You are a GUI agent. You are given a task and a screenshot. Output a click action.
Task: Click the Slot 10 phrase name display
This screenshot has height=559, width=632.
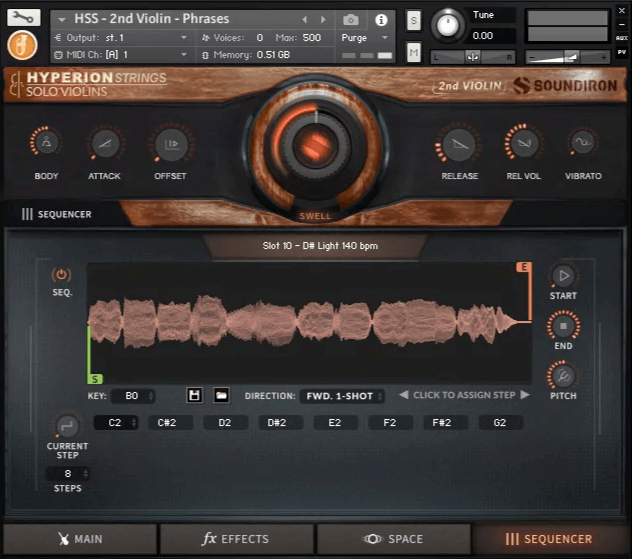tap(320, 246)
